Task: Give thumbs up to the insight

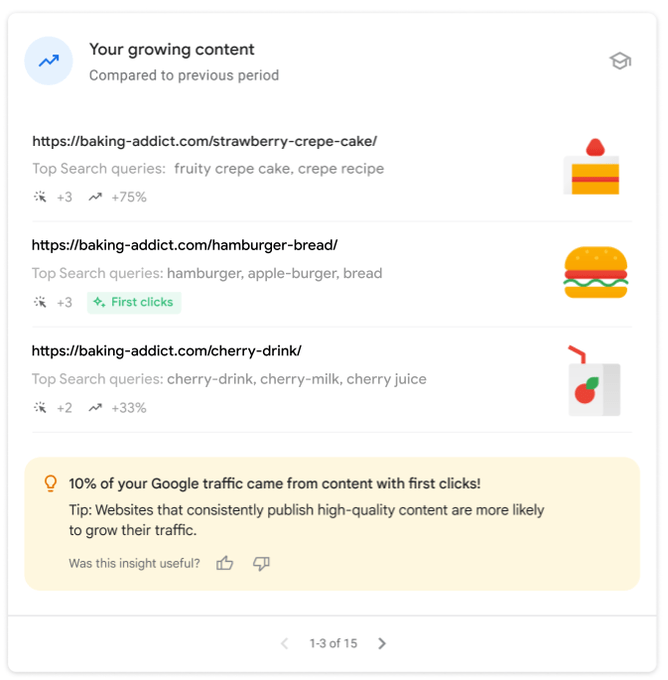Action: (x=225, y=563)
